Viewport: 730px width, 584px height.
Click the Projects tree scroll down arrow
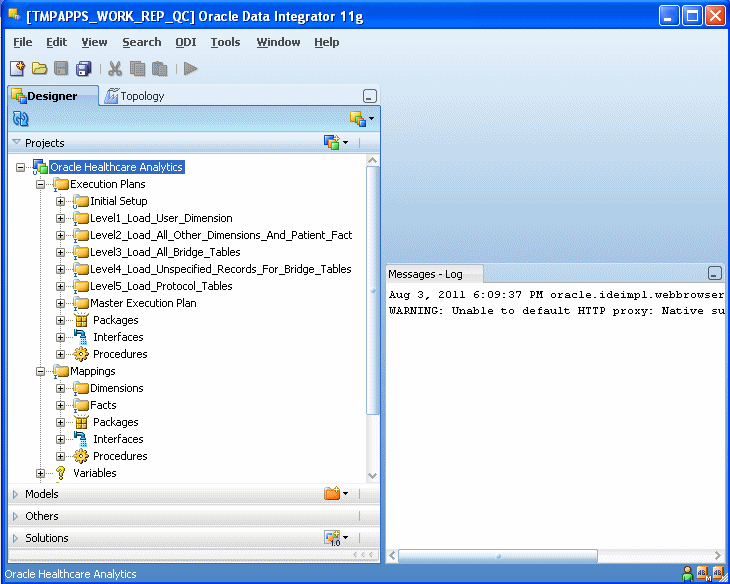tap(372, 475)
